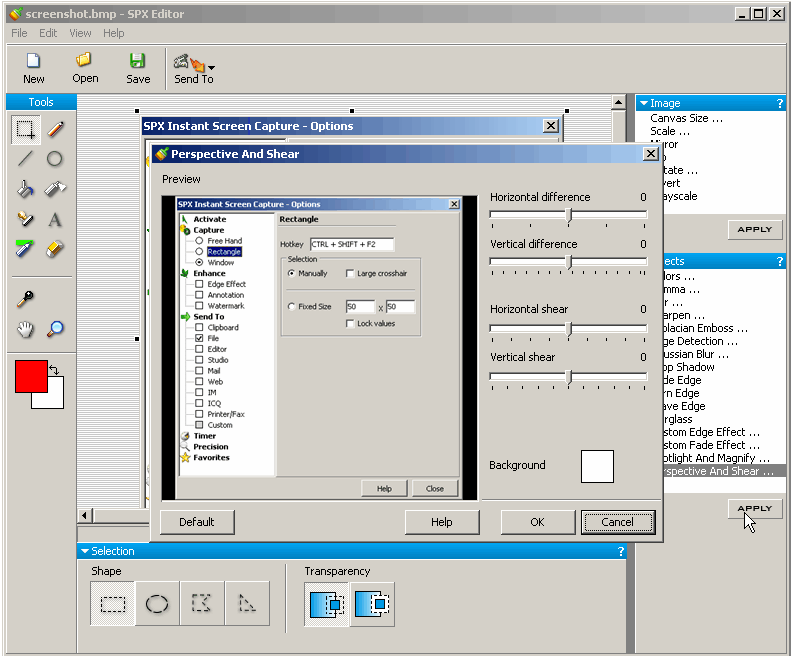Click the New document icon
Screen dimensions: 794x656
click(x=33, y=61)
